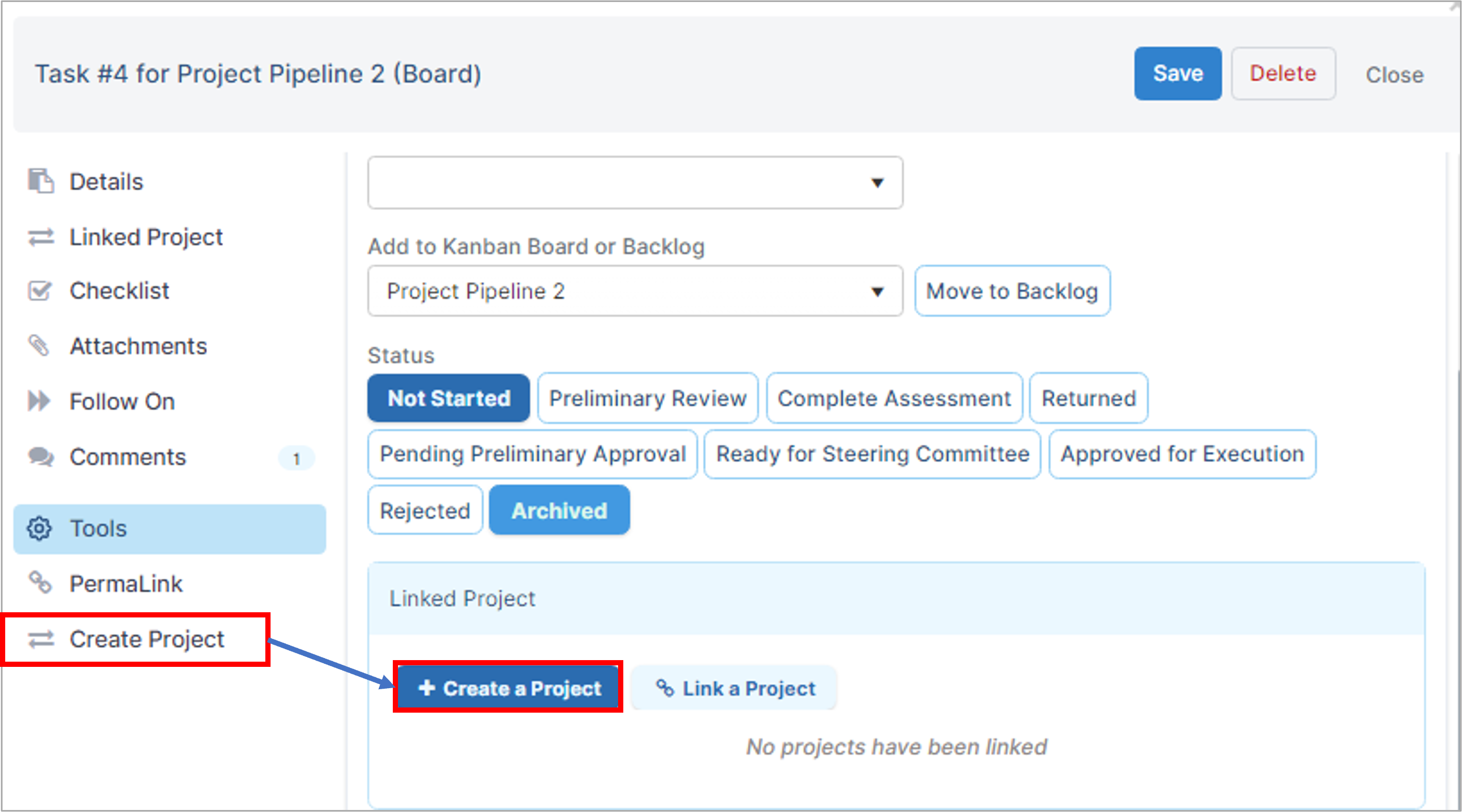Click the Create a Project button

508,688
